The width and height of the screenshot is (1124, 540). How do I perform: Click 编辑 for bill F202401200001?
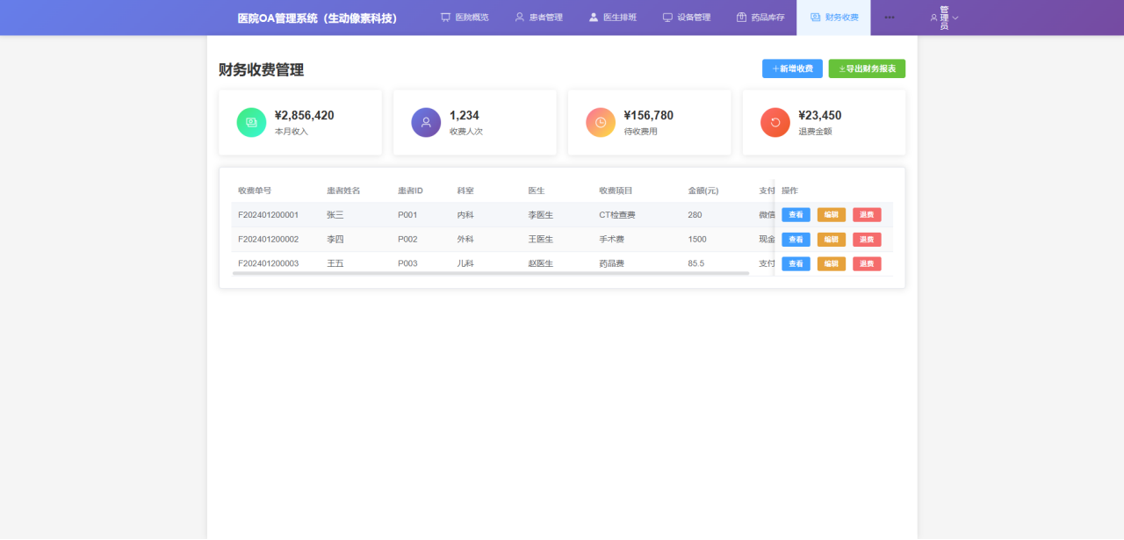832,214
